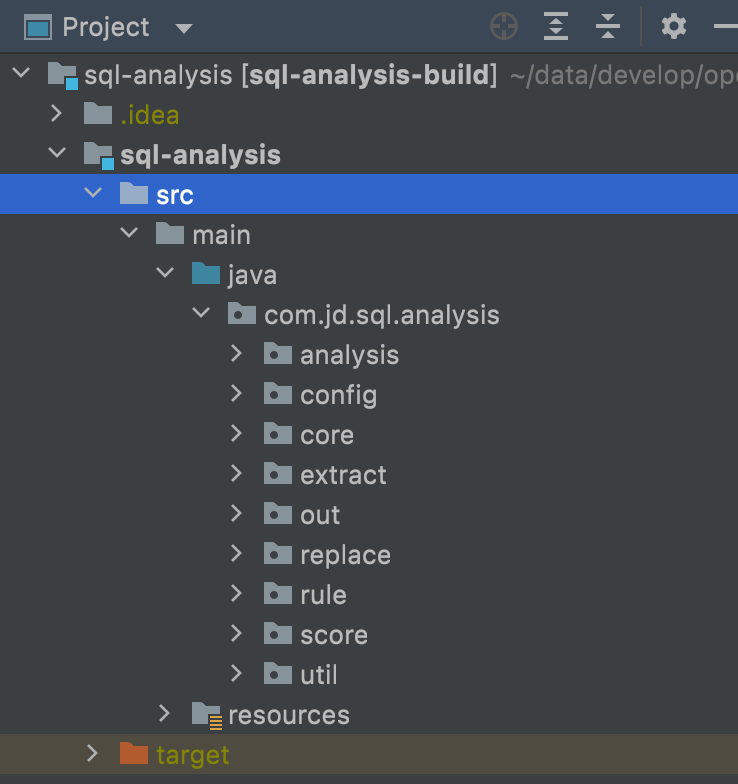The width and height of the screenshot is (738, 784).
Task: Click the locate/select opened file target icon
Action: [505, 27]
